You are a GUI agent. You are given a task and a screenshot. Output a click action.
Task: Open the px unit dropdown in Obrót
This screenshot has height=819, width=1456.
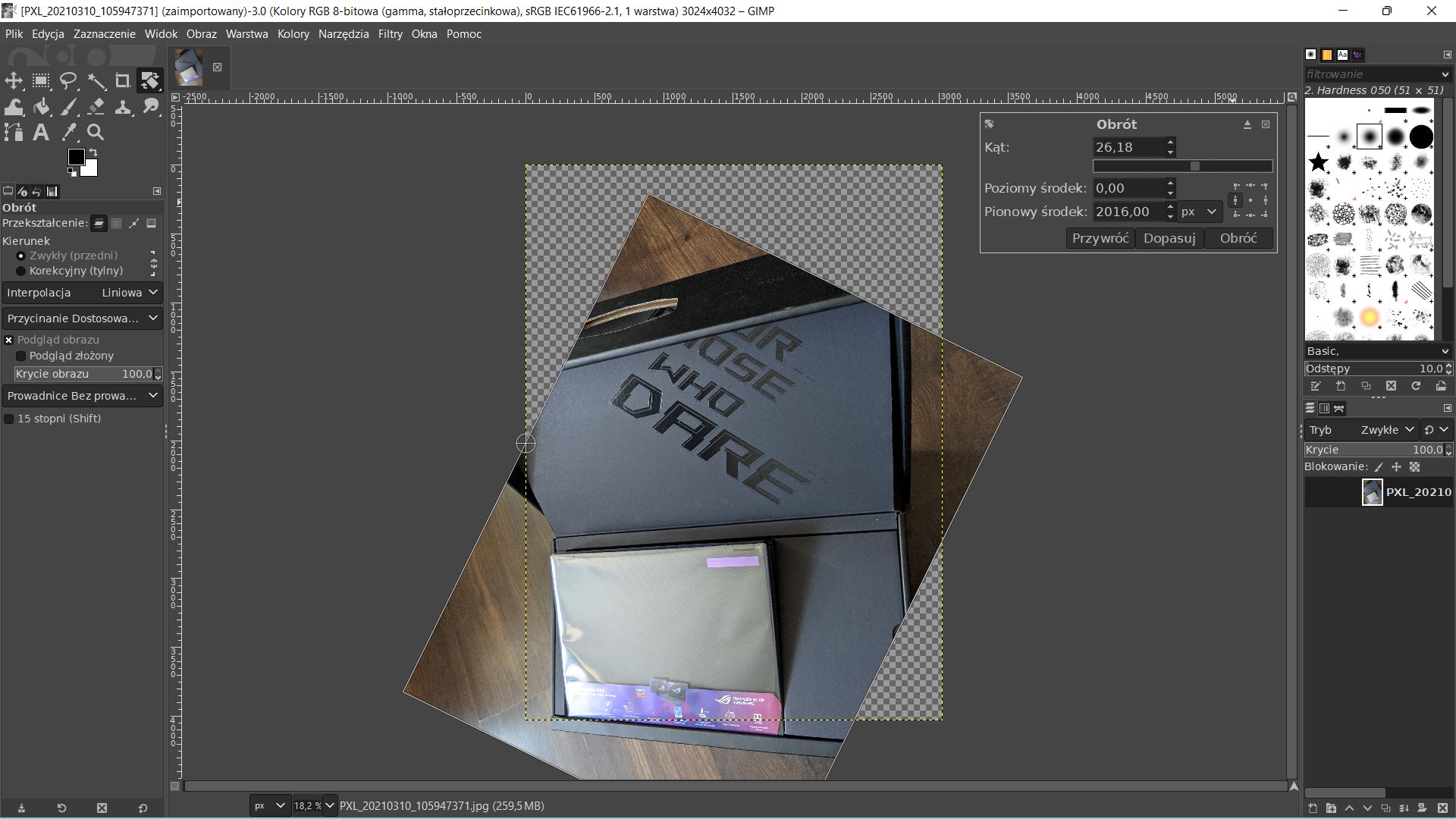(1200, 212)
